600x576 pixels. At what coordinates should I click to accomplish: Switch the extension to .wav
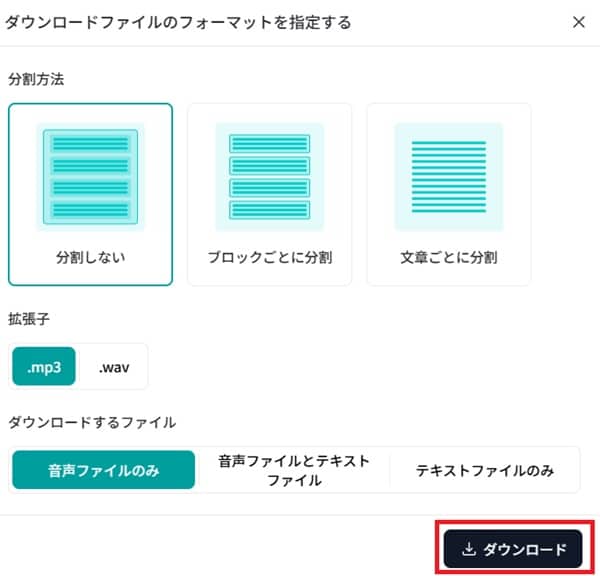(113, 367)
